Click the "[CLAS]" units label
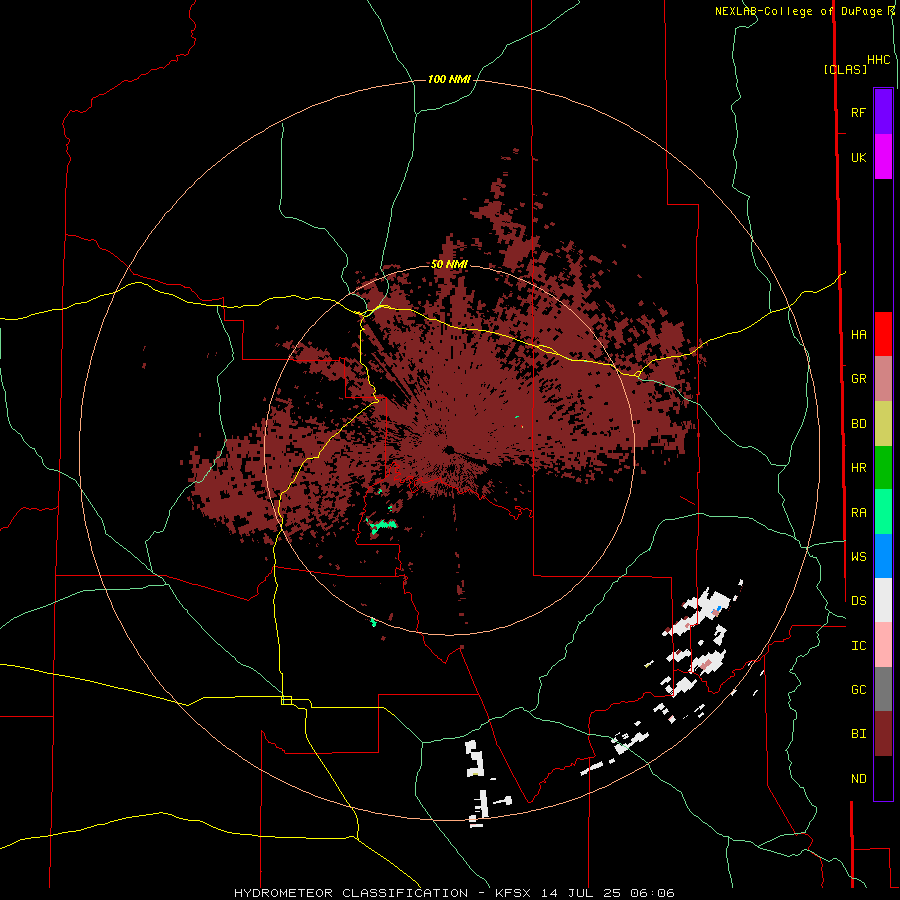 845,70
